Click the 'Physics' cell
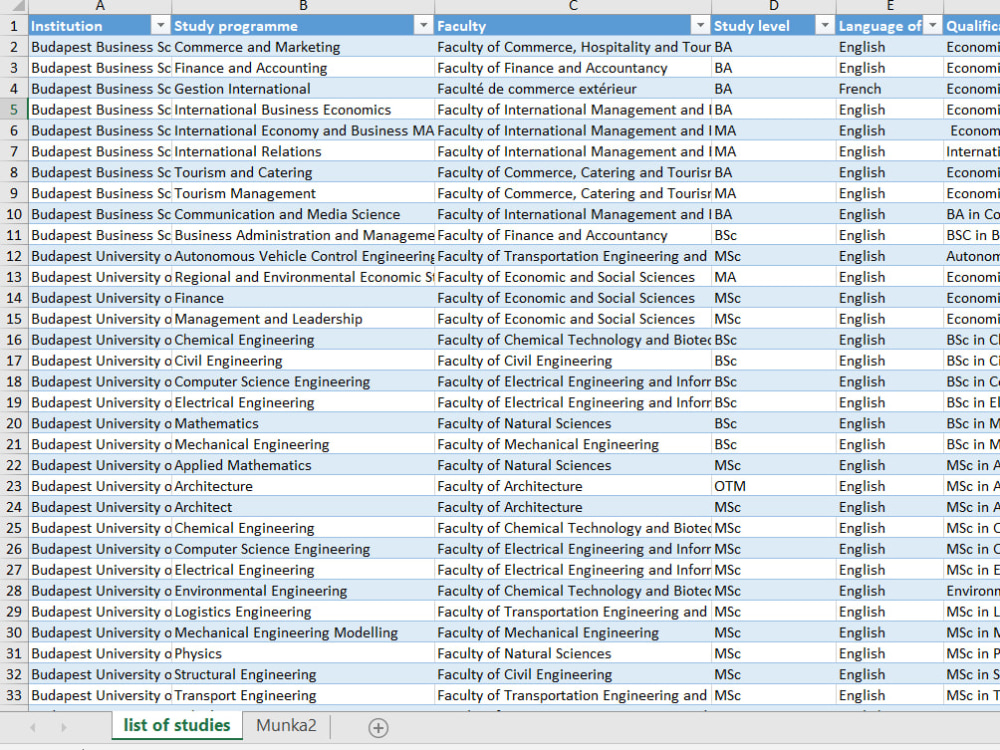Viewport: 1000px width, 750px height. (x=303, y=654)
